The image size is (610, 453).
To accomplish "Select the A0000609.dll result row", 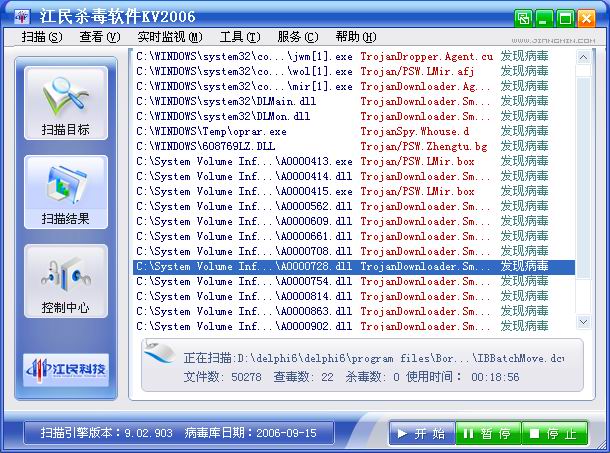I will click(x=354, y=221).
